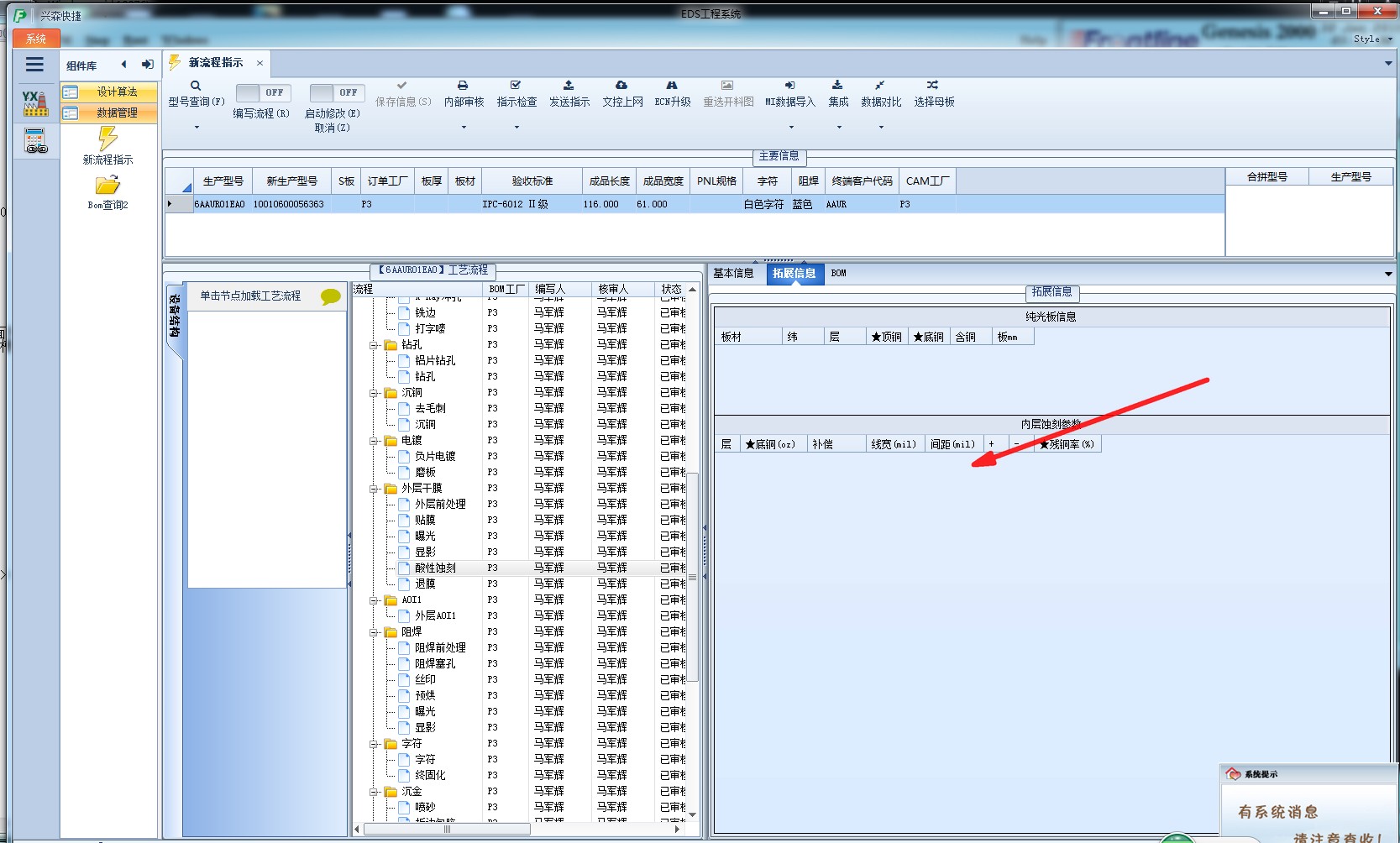Click the MI数据导入 import icon

pyautogui.click(x=790, y=86)
